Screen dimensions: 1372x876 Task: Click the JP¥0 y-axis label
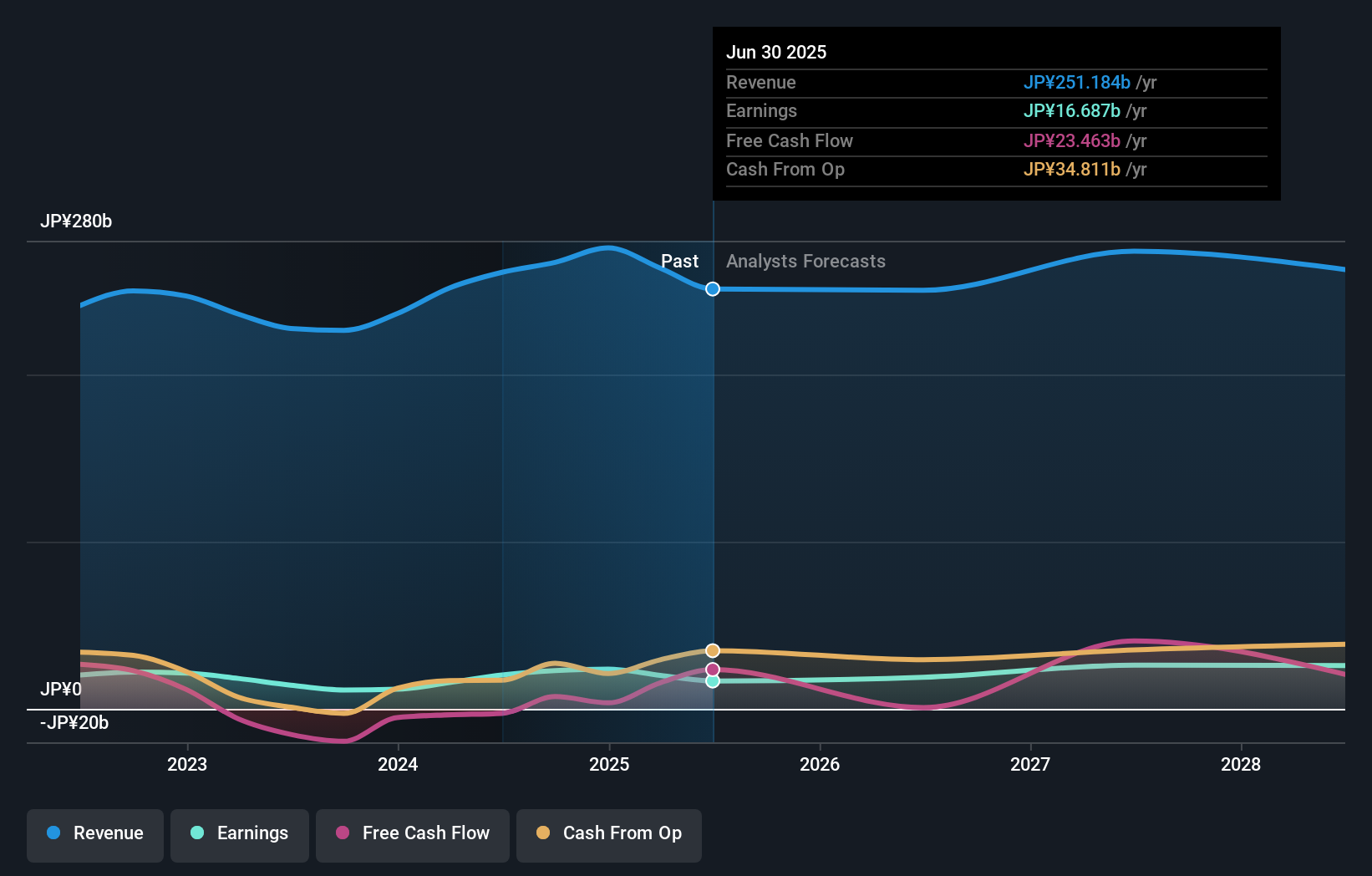61,690
